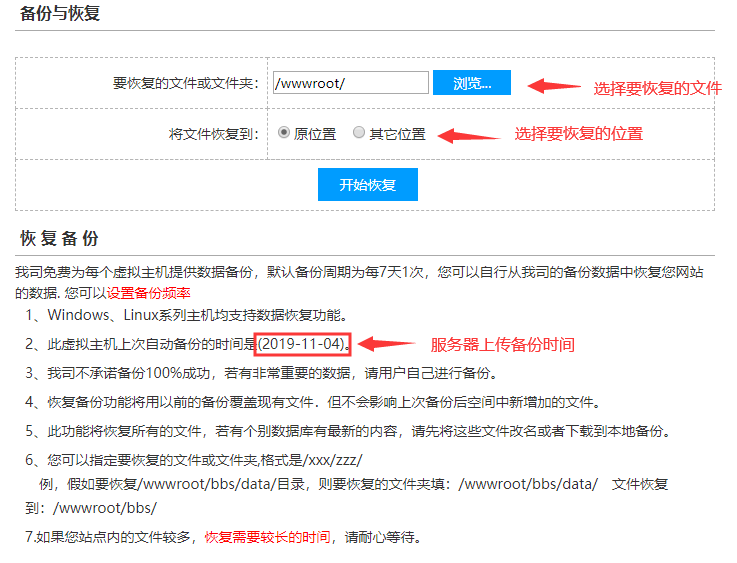Select the 原位置 radio button
The width and height of the screenshot is (737, 563).
(284, 132)
